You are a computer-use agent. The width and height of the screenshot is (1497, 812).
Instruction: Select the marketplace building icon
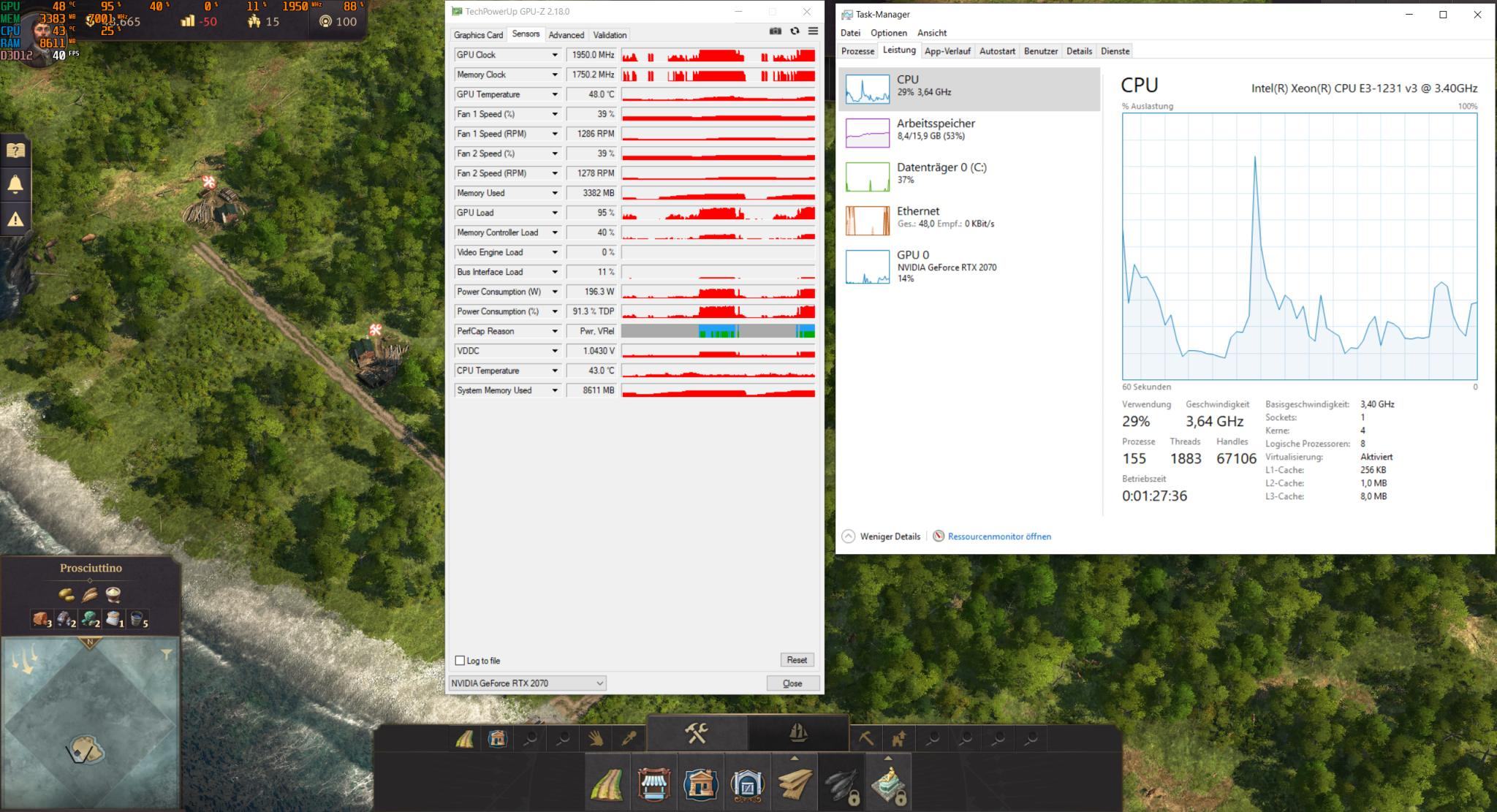point(653,784)
